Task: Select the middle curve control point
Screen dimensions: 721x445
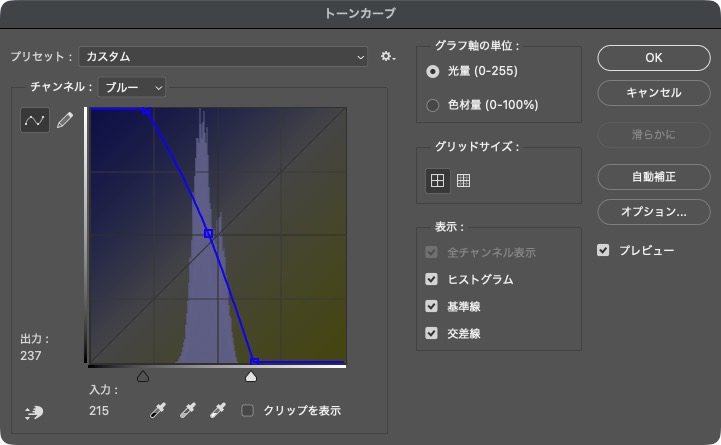Action: click(209, 234)
